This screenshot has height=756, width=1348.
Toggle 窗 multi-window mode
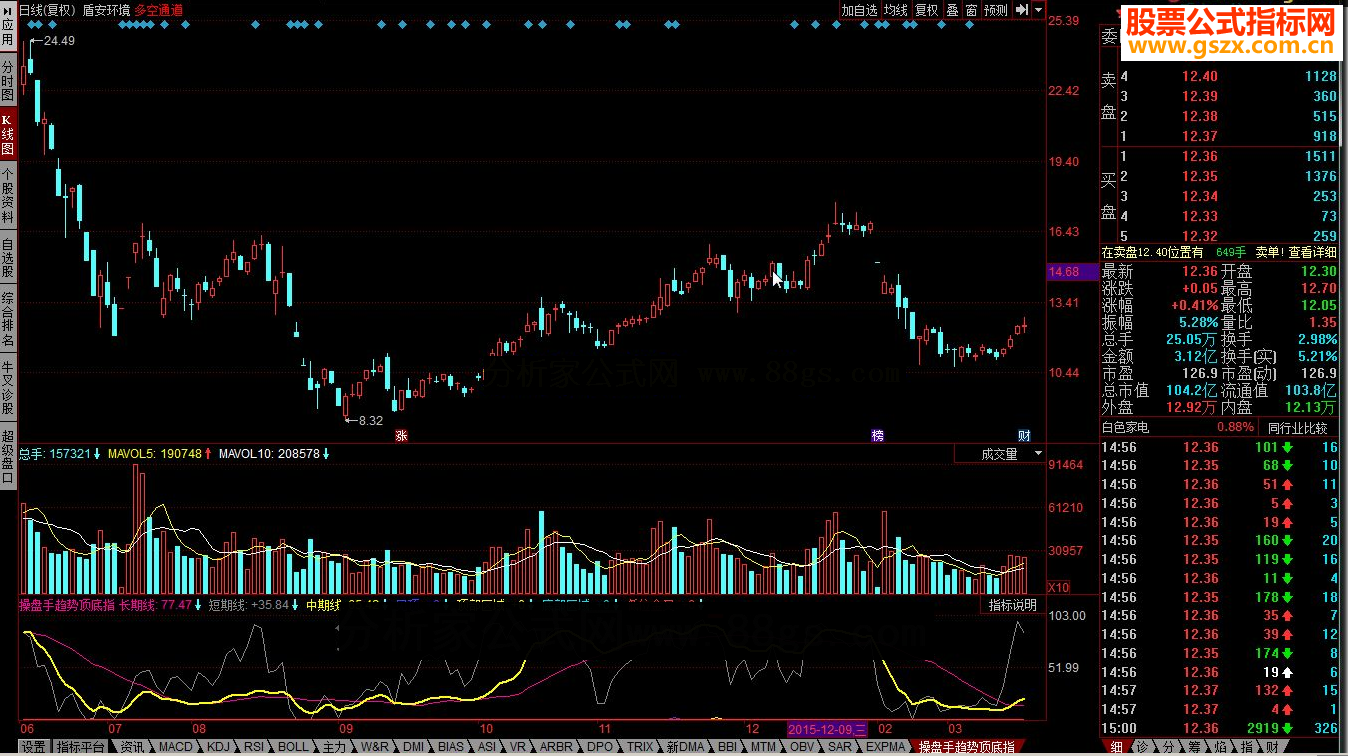coord(971,10)
